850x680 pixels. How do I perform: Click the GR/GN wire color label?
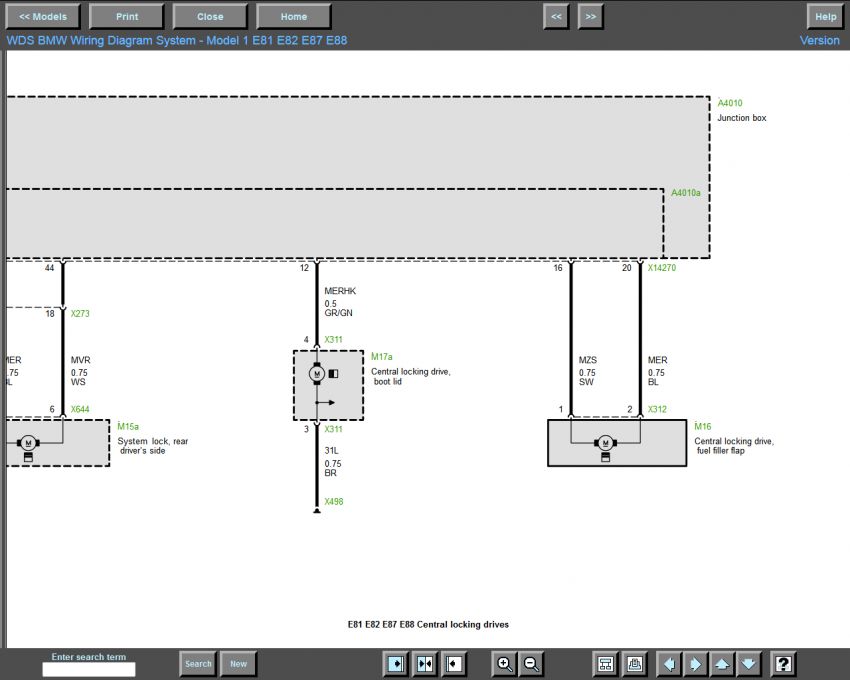338,313
